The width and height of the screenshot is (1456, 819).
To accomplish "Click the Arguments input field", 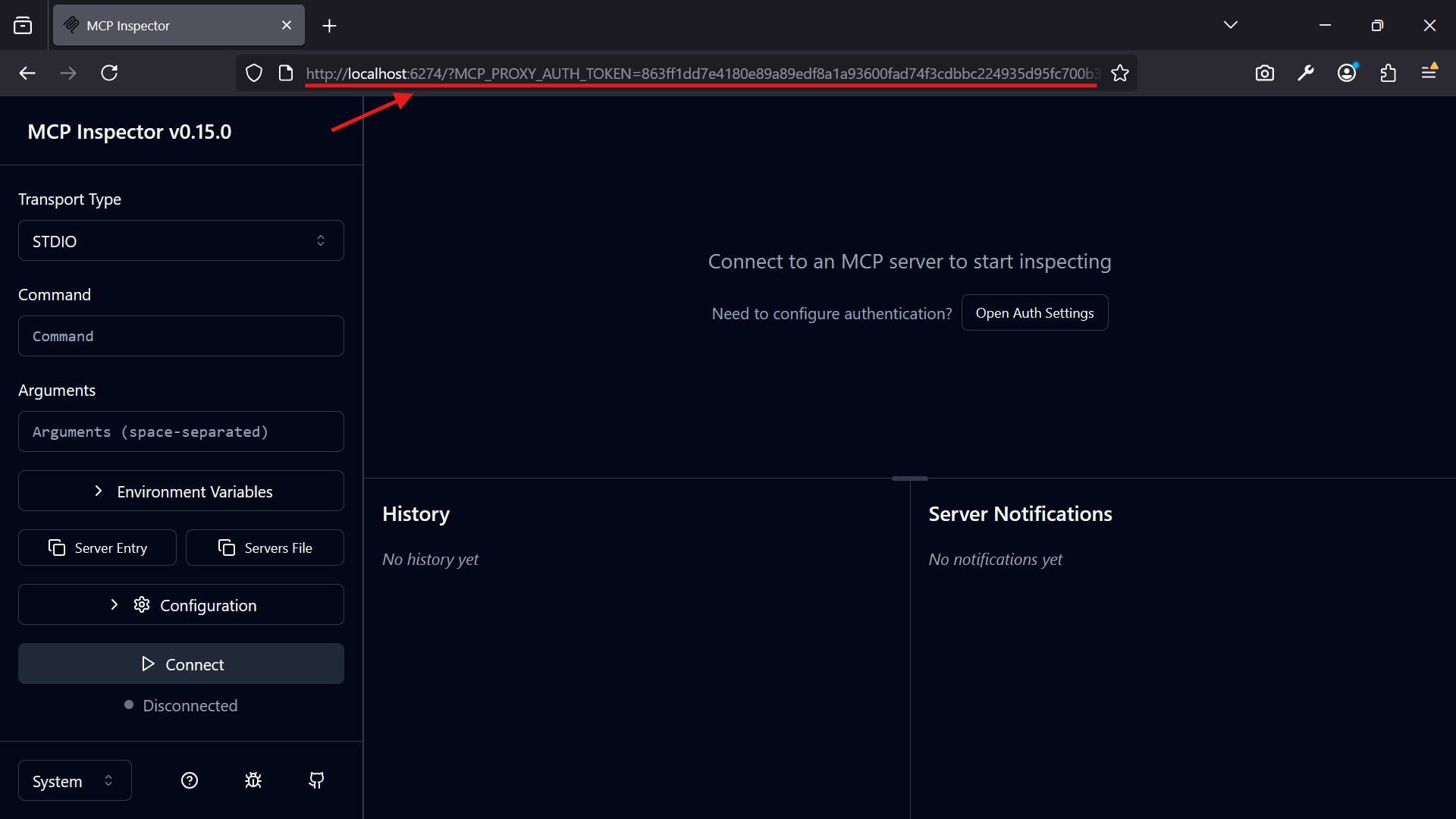I will tap(181, 431).
